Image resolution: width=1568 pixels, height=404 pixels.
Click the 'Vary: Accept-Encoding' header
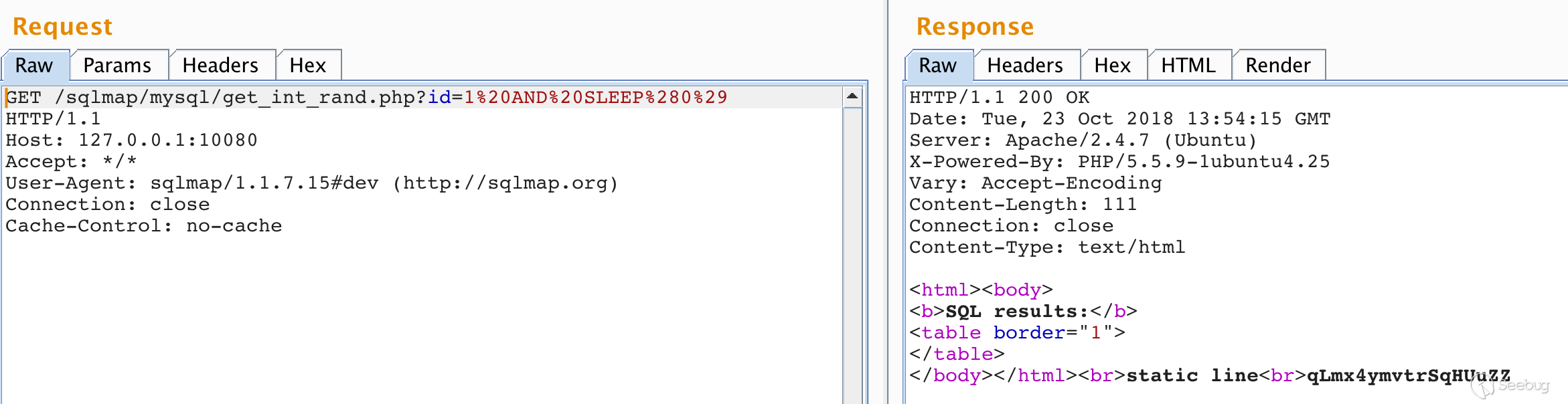1036,183
